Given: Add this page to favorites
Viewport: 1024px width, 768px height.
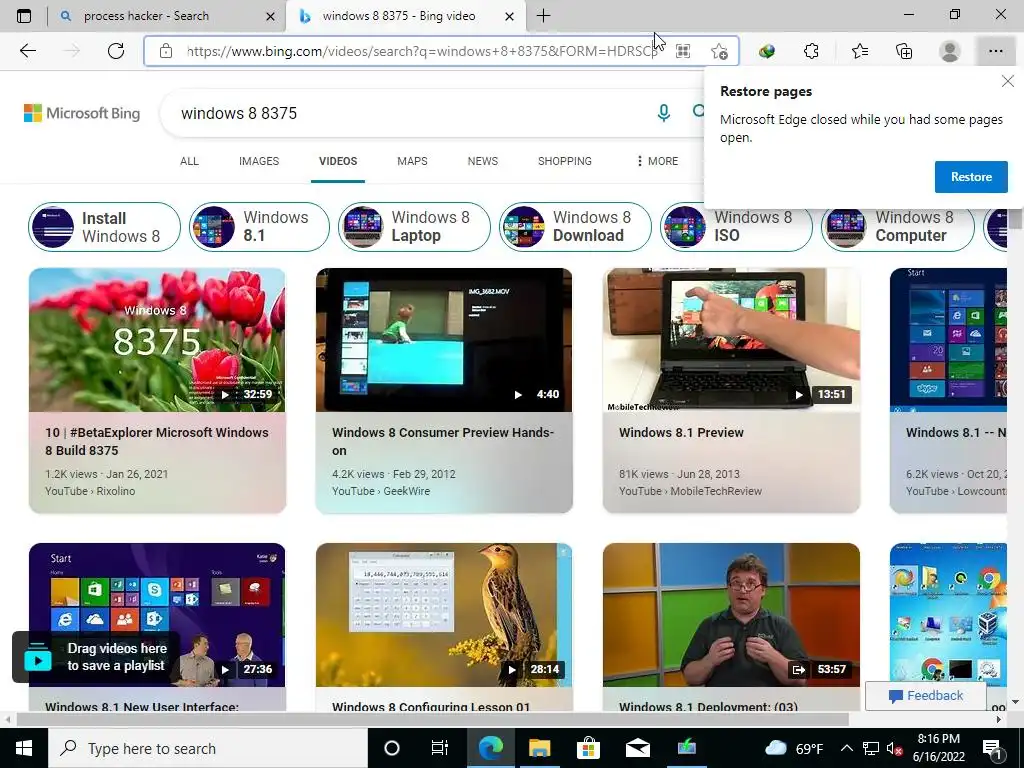Looking at the screenshot, I should tap(719, 51).
